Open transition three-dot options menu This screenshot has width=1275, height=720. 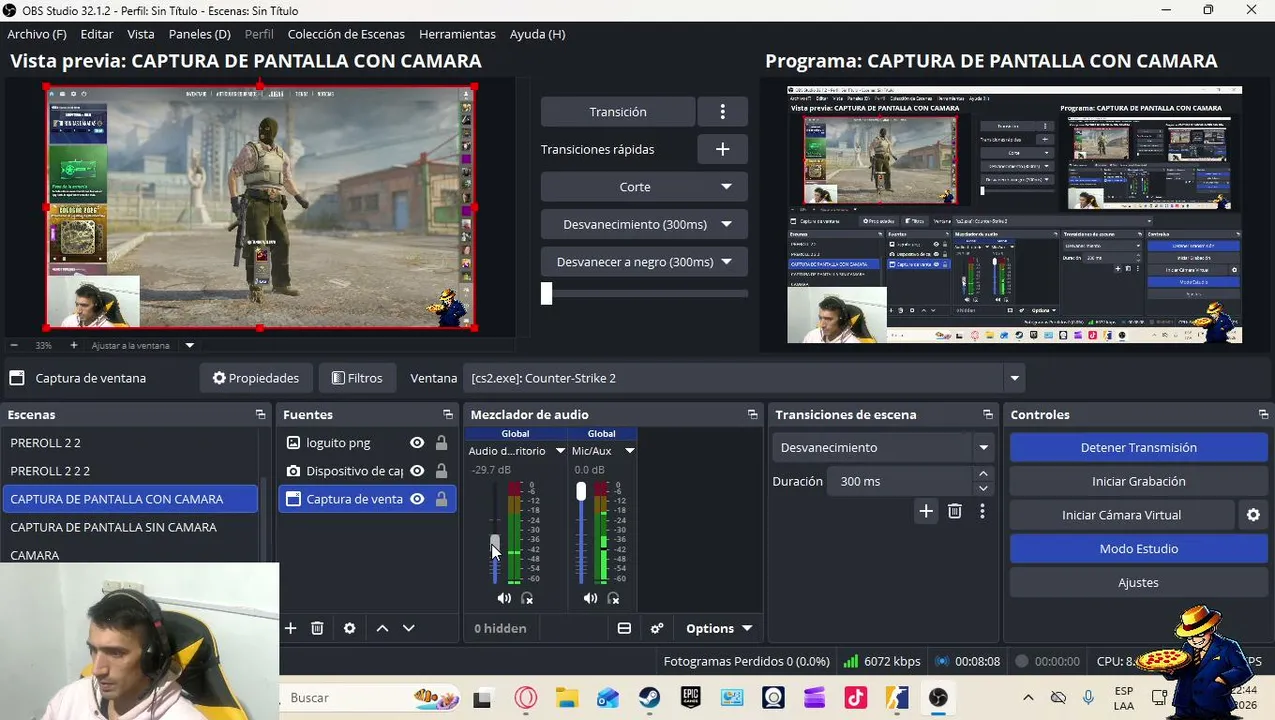(982, 511)
